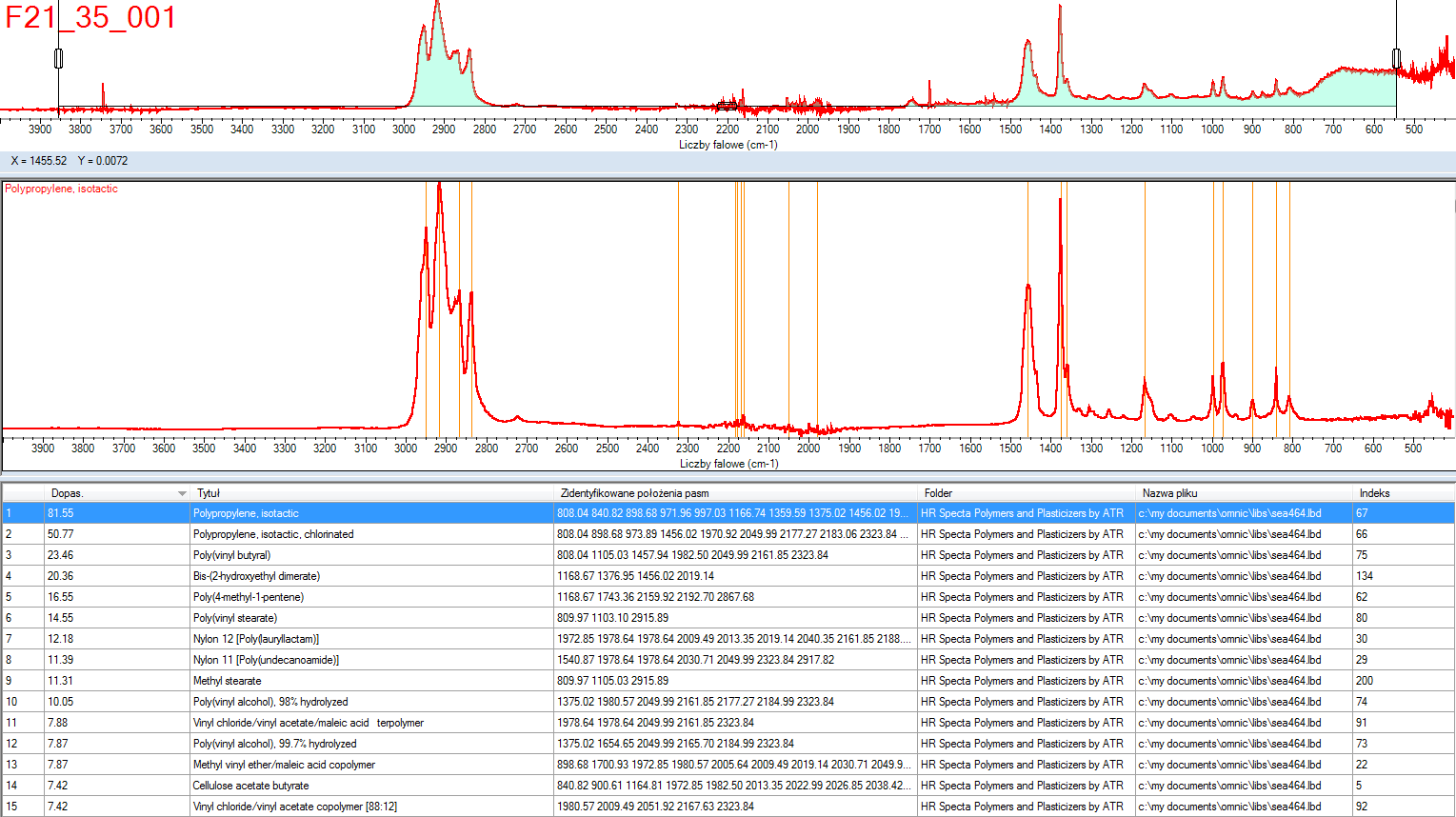The height and width of the screenshot is (817, 1456).
Task: Click the Poly(4-methyl-1-pentene) entry
Action: [248, 597]
